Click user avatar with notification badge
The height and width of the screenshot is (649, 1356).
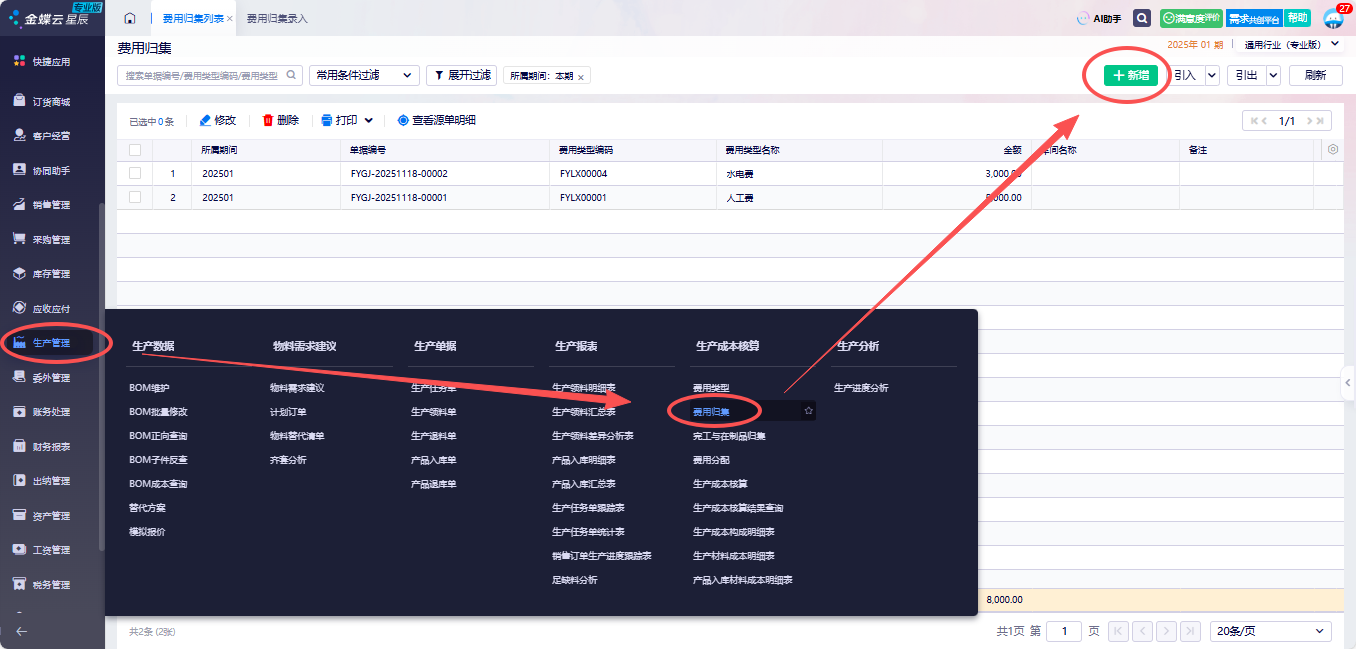[1333, 19]
